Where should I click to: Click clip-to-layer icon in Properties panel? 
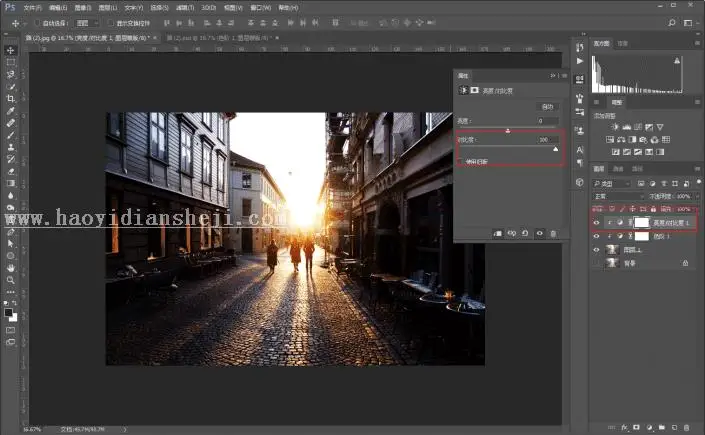point(498,233)
